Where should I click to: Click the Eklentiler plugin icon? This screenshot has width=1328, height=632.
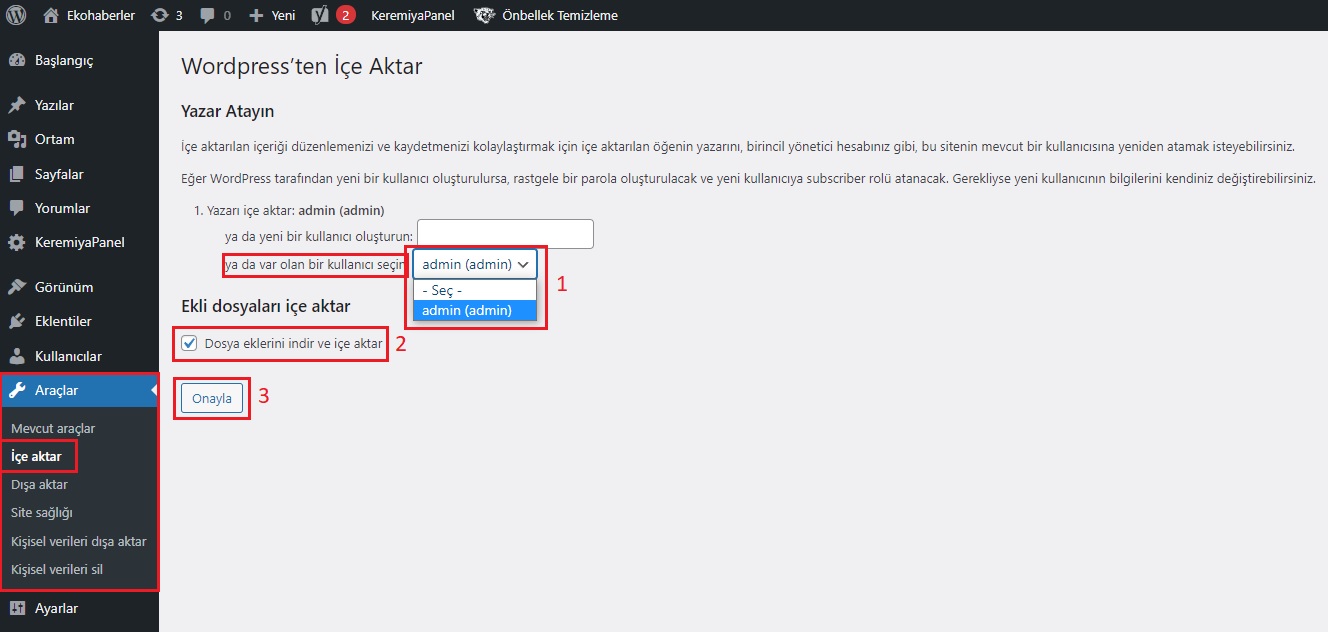tap(16, 321)
